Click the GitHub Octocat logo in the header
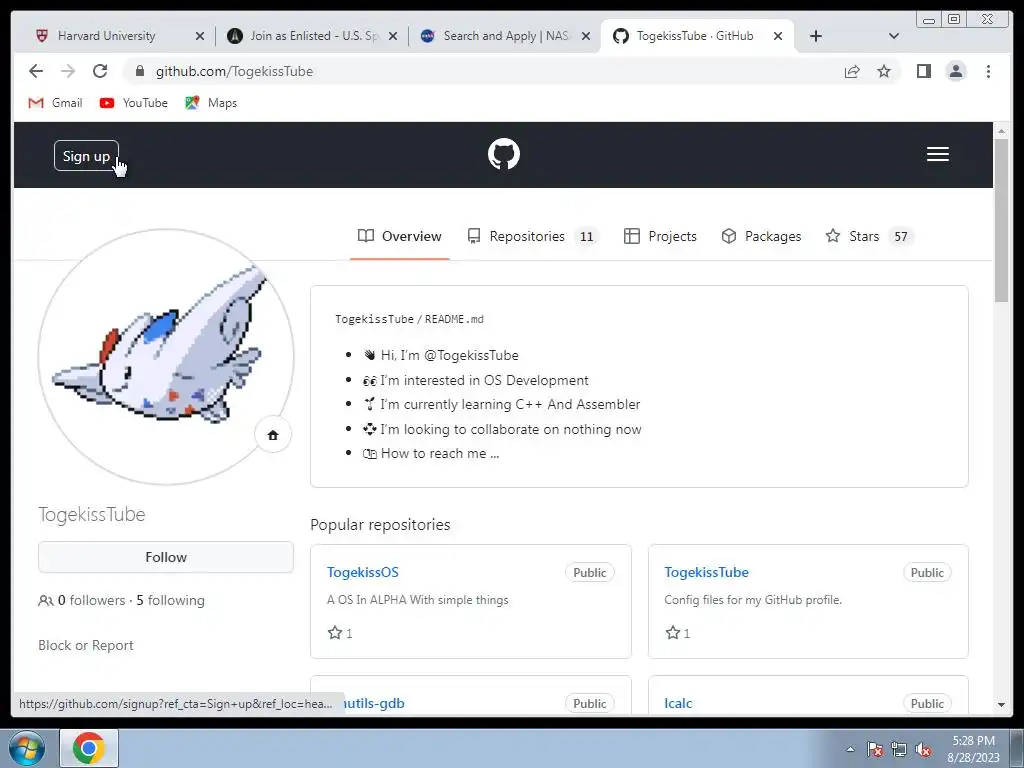 504,155
